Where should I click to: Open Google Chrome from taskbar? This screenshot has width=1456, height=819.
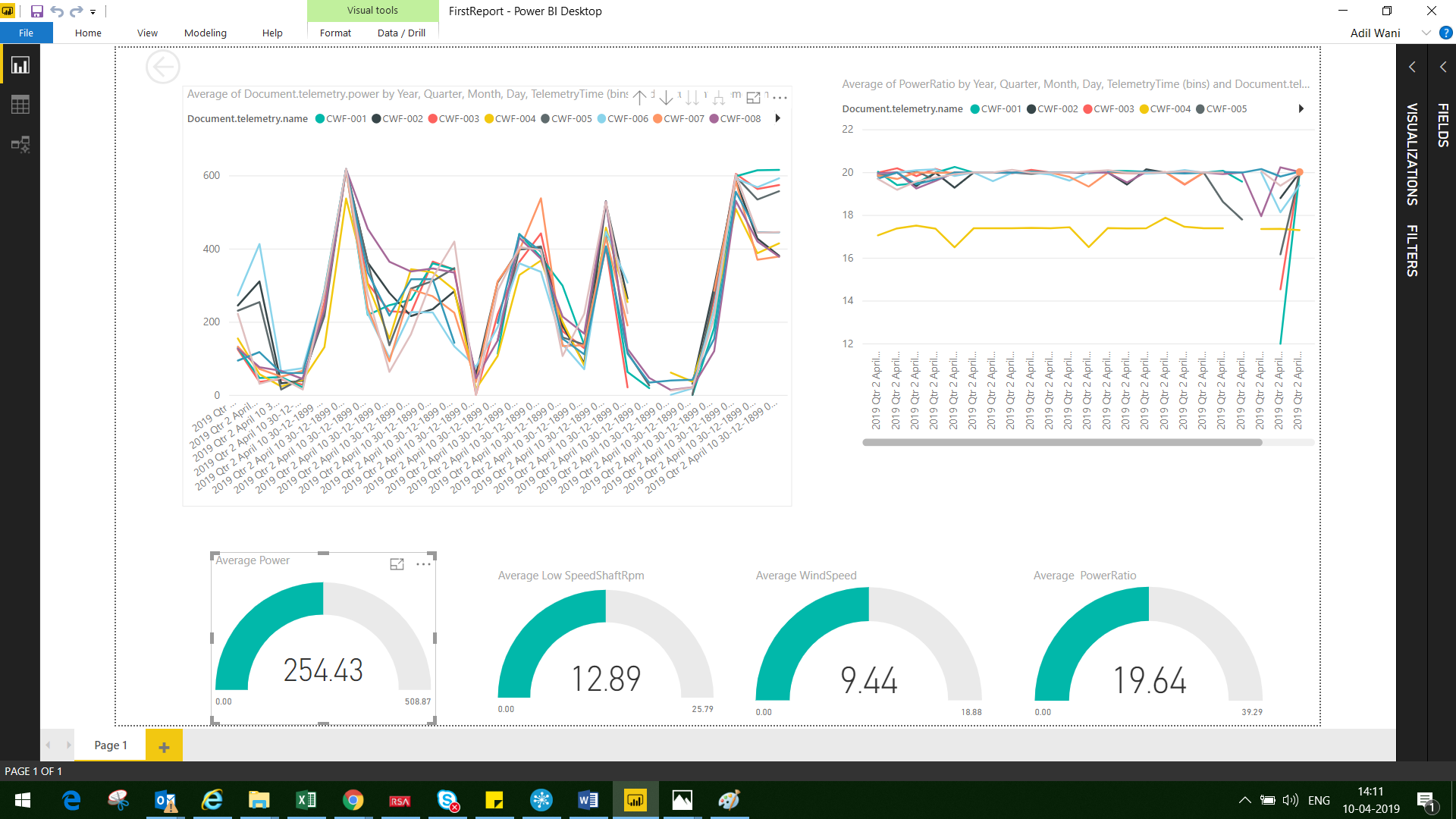tap(353, 800)
